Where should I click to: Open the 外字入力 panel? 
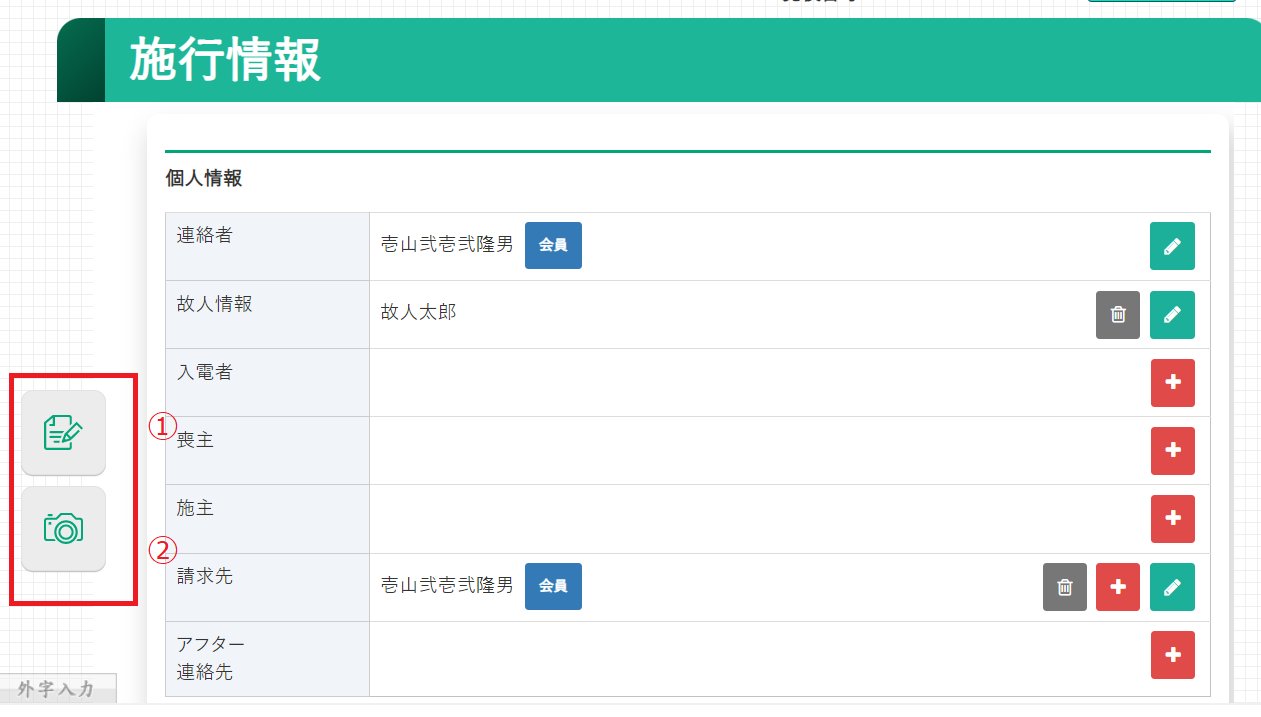point(57,689)
